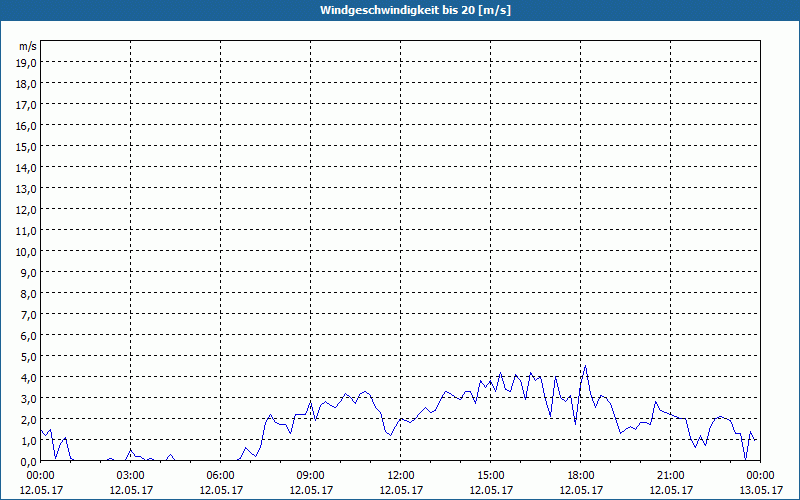
Task: Click the 'm/s' unit label
Action: pyautogui.click(x=28, y=46)
